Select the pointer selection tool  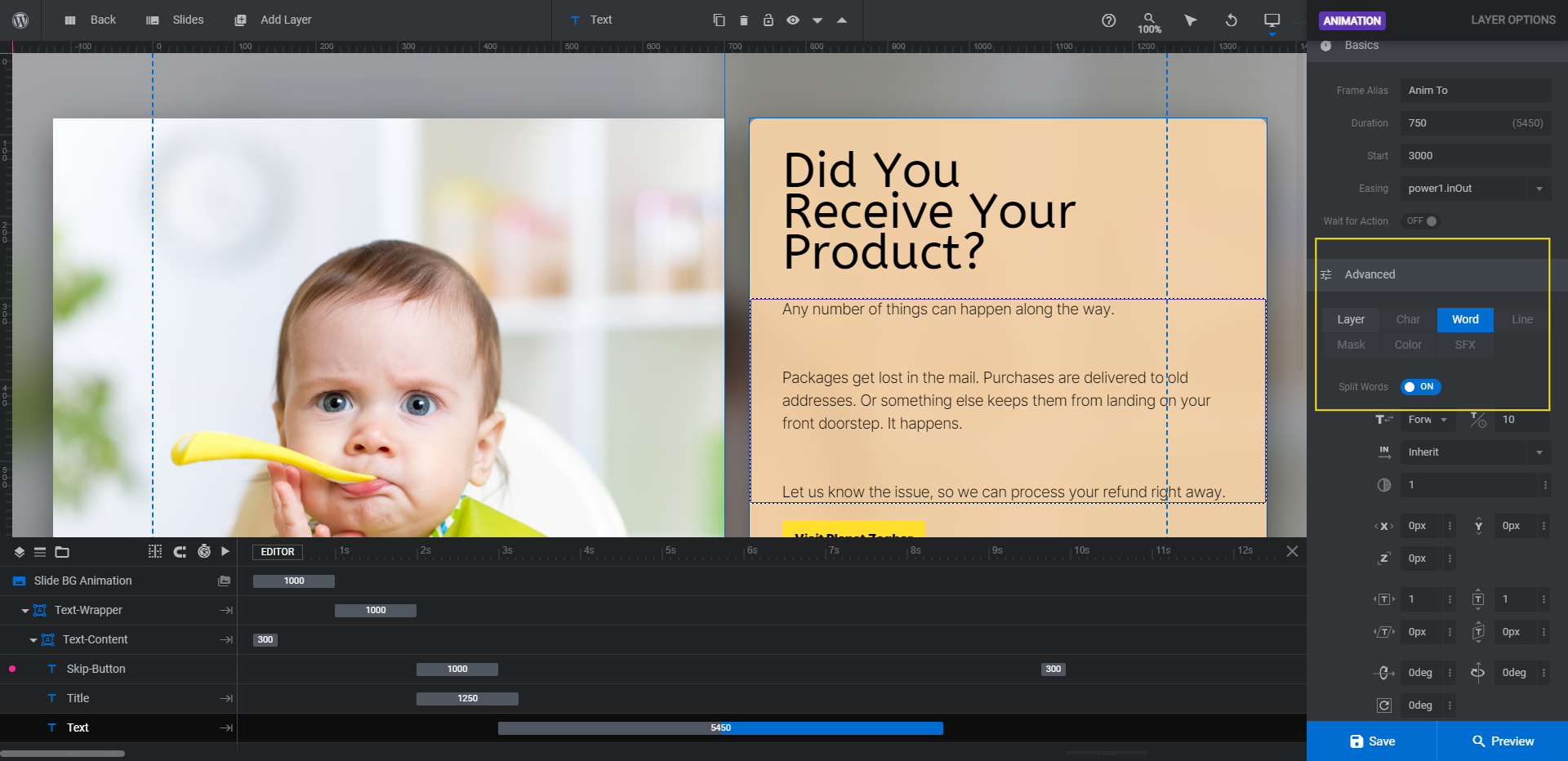1191,20
